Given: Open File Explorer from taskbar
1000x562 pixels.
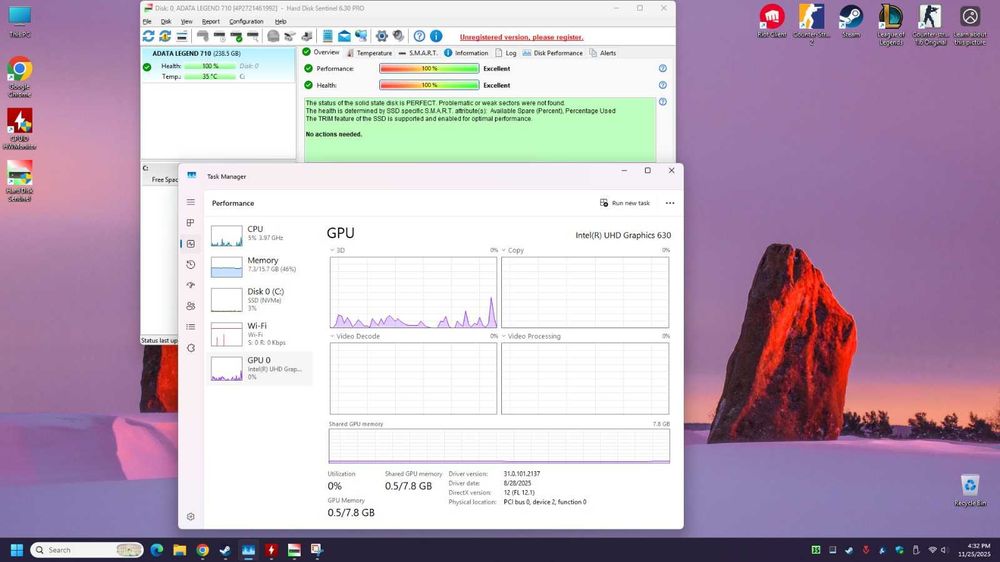Looking at the screenshot, I should pyautogui.click(x=180, y=550).
